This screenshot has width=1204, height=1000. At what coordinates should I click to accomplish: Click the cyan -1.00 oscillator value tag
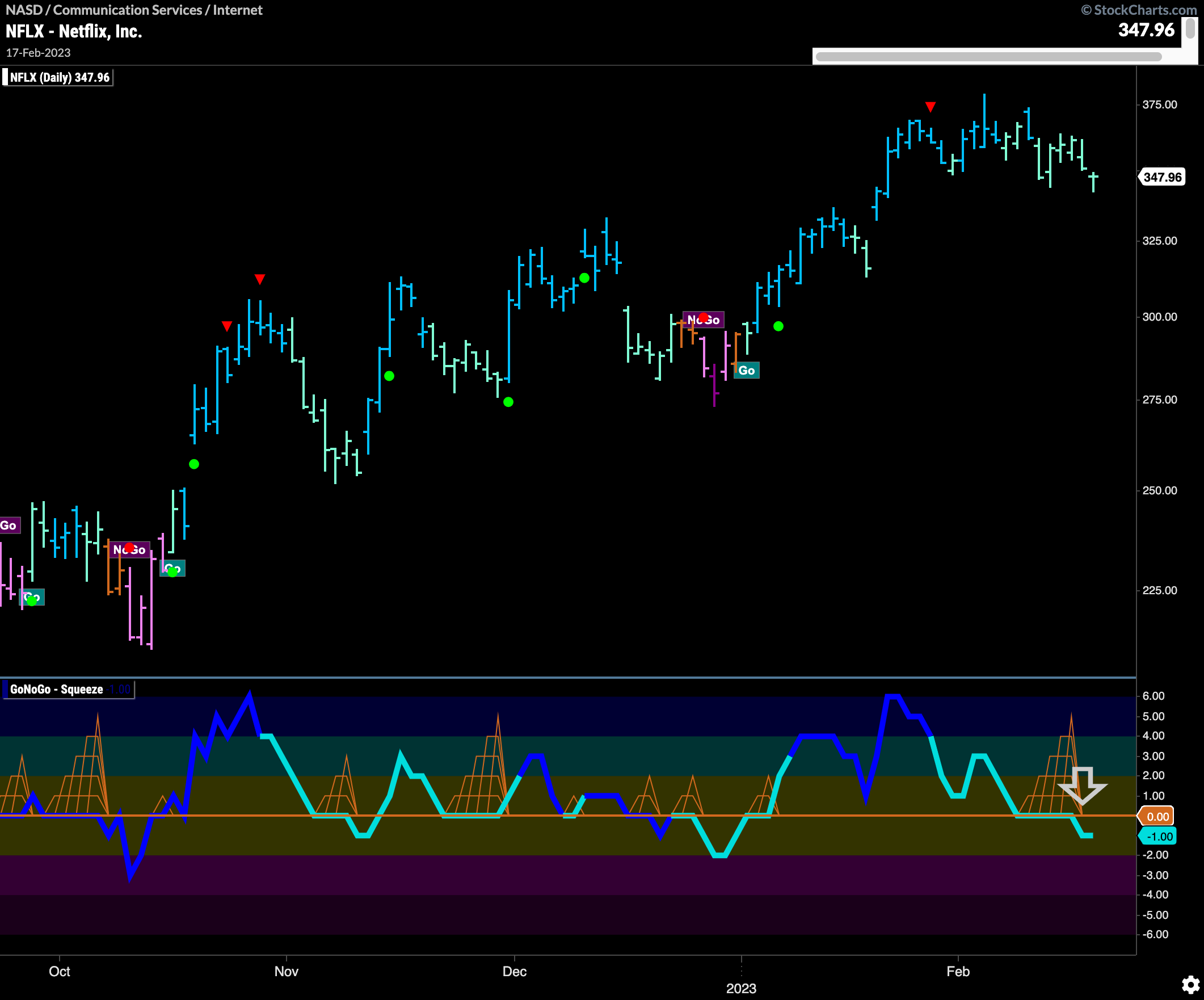[1157, 837]
